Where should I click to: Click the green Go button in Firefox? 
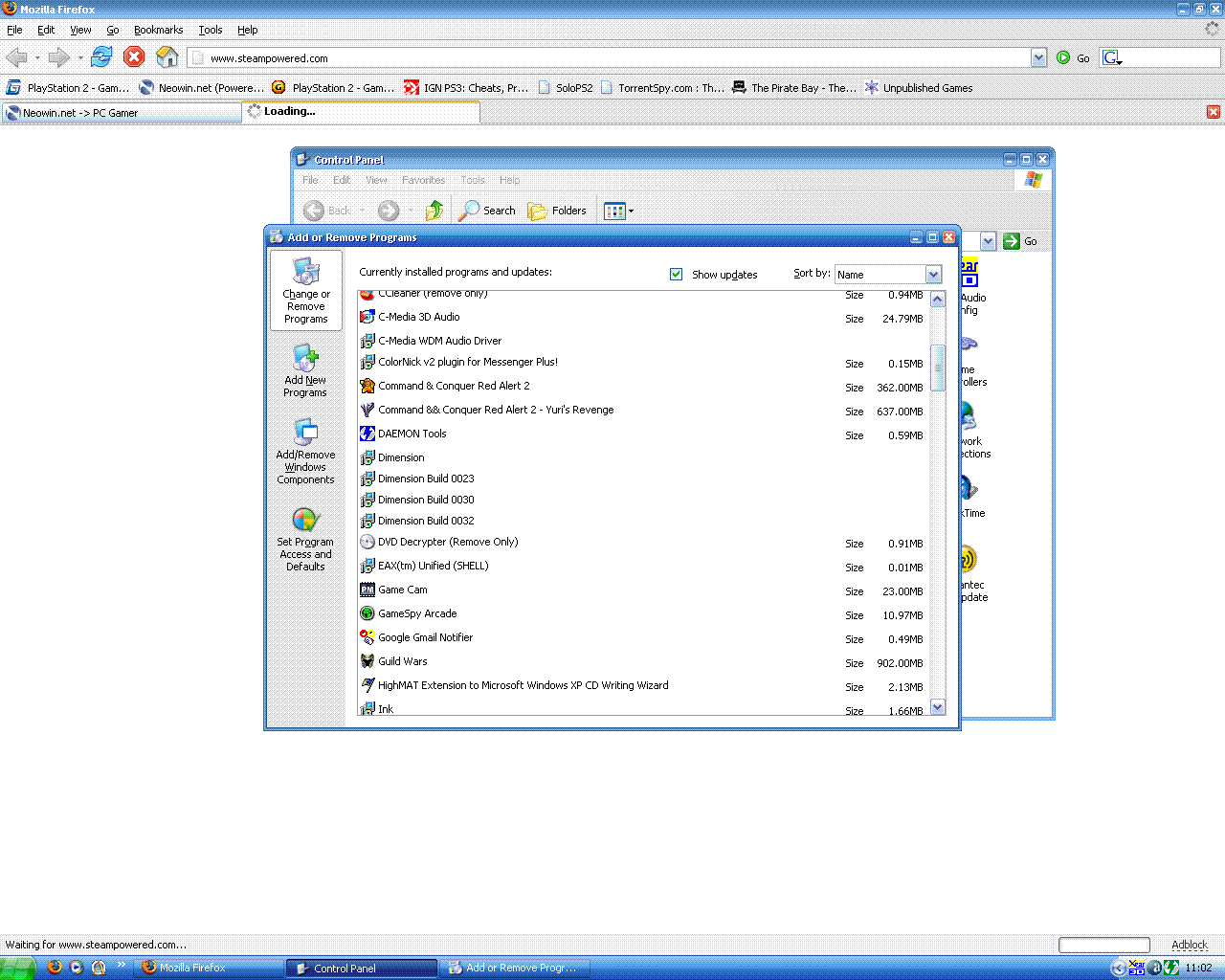[1073, 58]
